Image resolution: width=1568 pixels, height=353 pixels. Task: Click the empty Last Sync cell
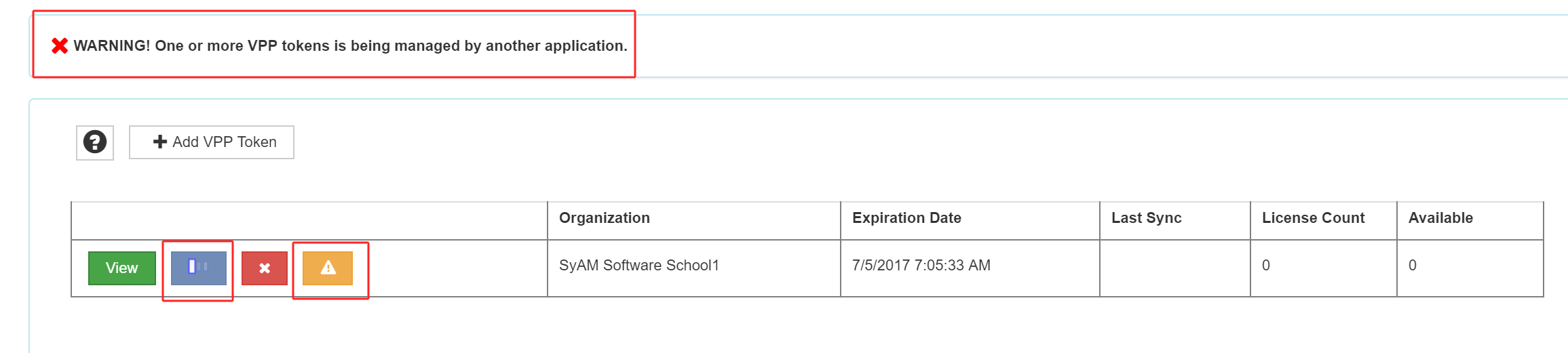(1174, 268)
